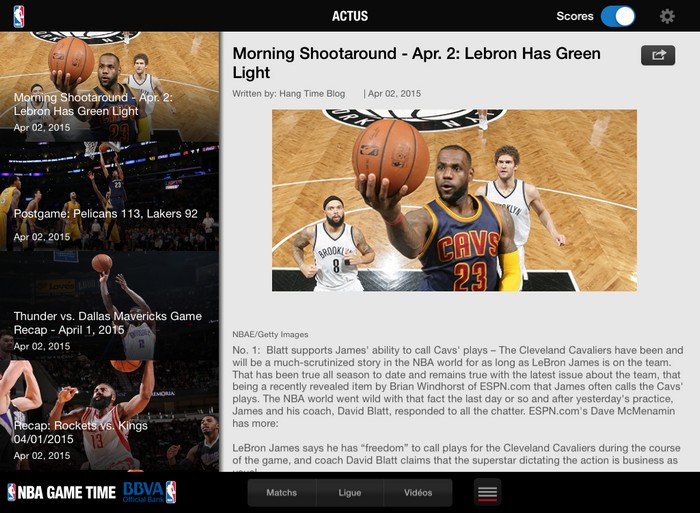The width and height of the screenshot is (700, 513).
Task: Toggle the Scores switch off
Action: click(x=618, y=17)
